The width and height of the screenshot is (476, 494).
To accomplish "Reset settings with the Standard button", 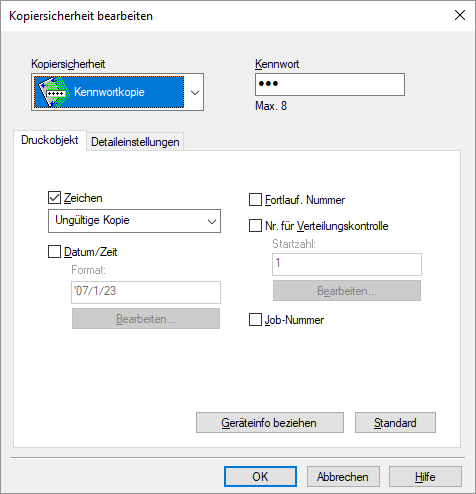I will pos(395,423).
